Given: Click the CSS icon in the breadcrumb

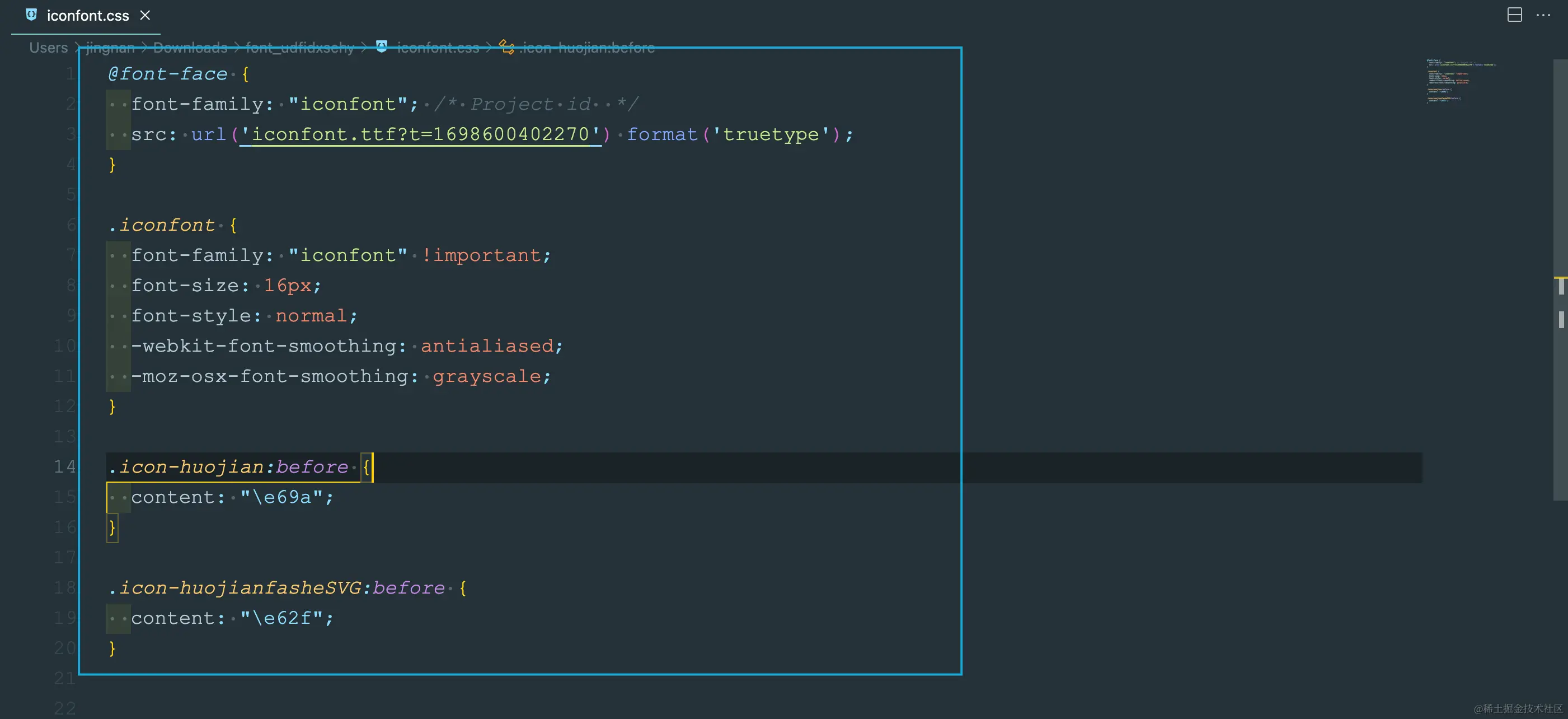Looking at the screenshot, I should [x=382, y=46].
